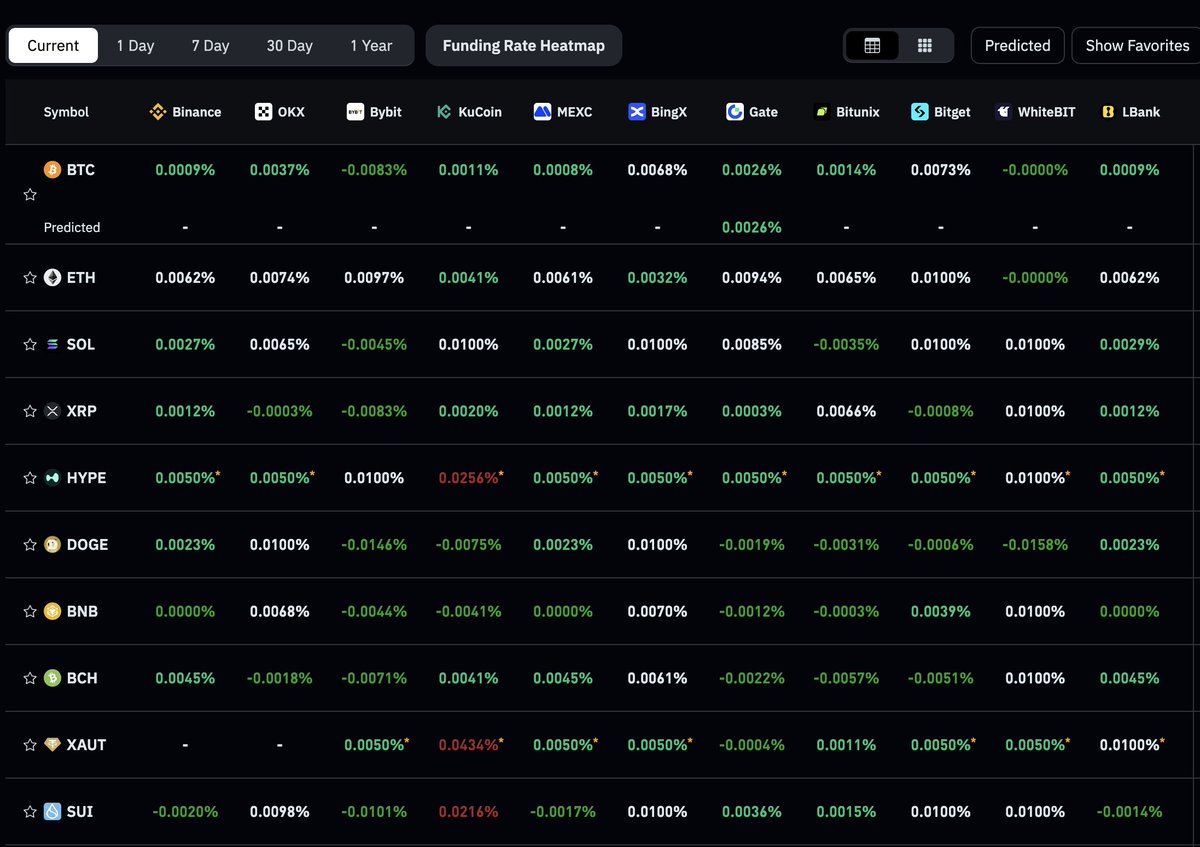Click the Bybit logo in header
Screen dimensions: 1200x847
pos(355,112)
